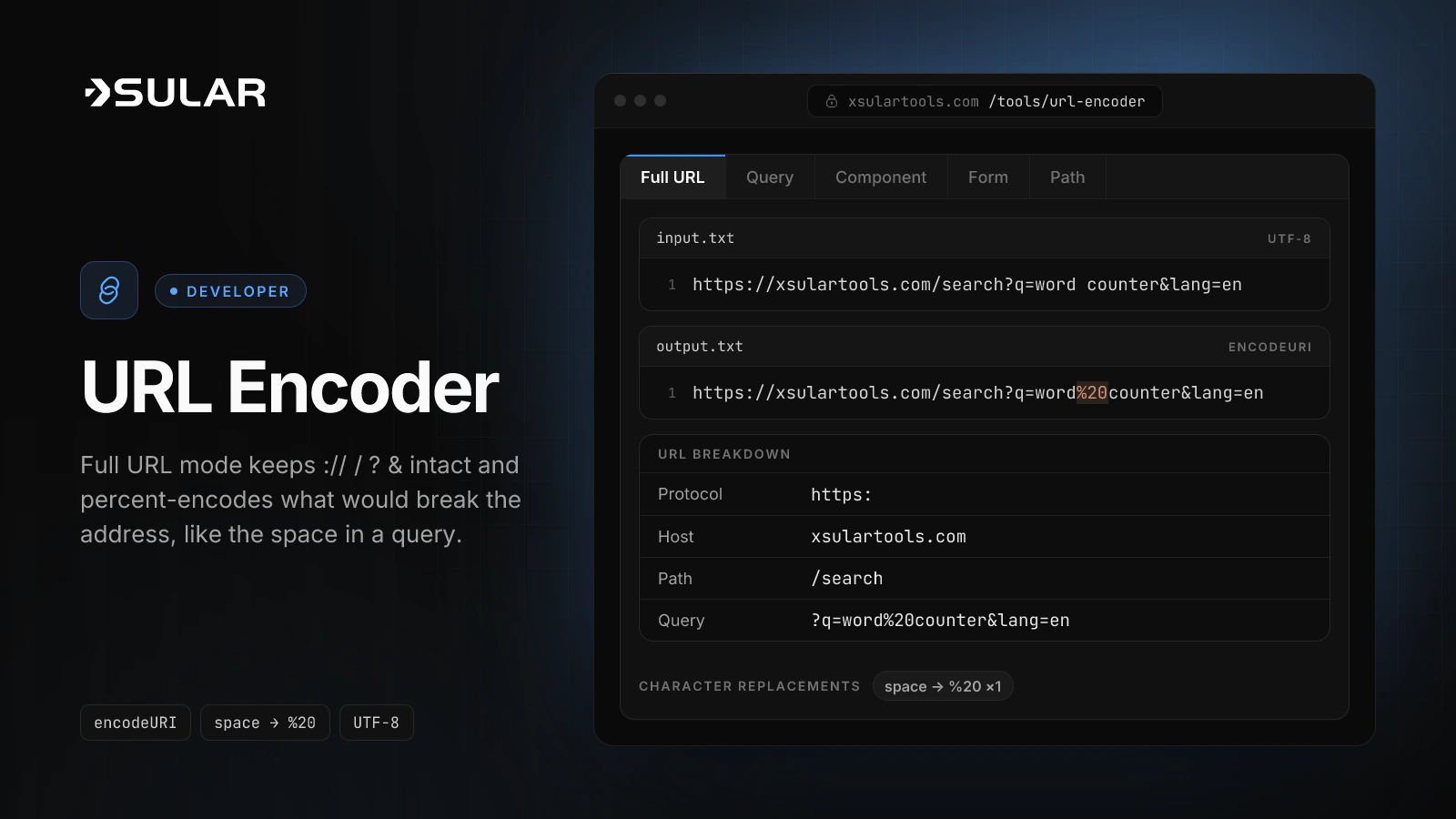Click the UTF-8 label in input header
This screenshot has height=819, width=1456.
tap(1289, 238)
